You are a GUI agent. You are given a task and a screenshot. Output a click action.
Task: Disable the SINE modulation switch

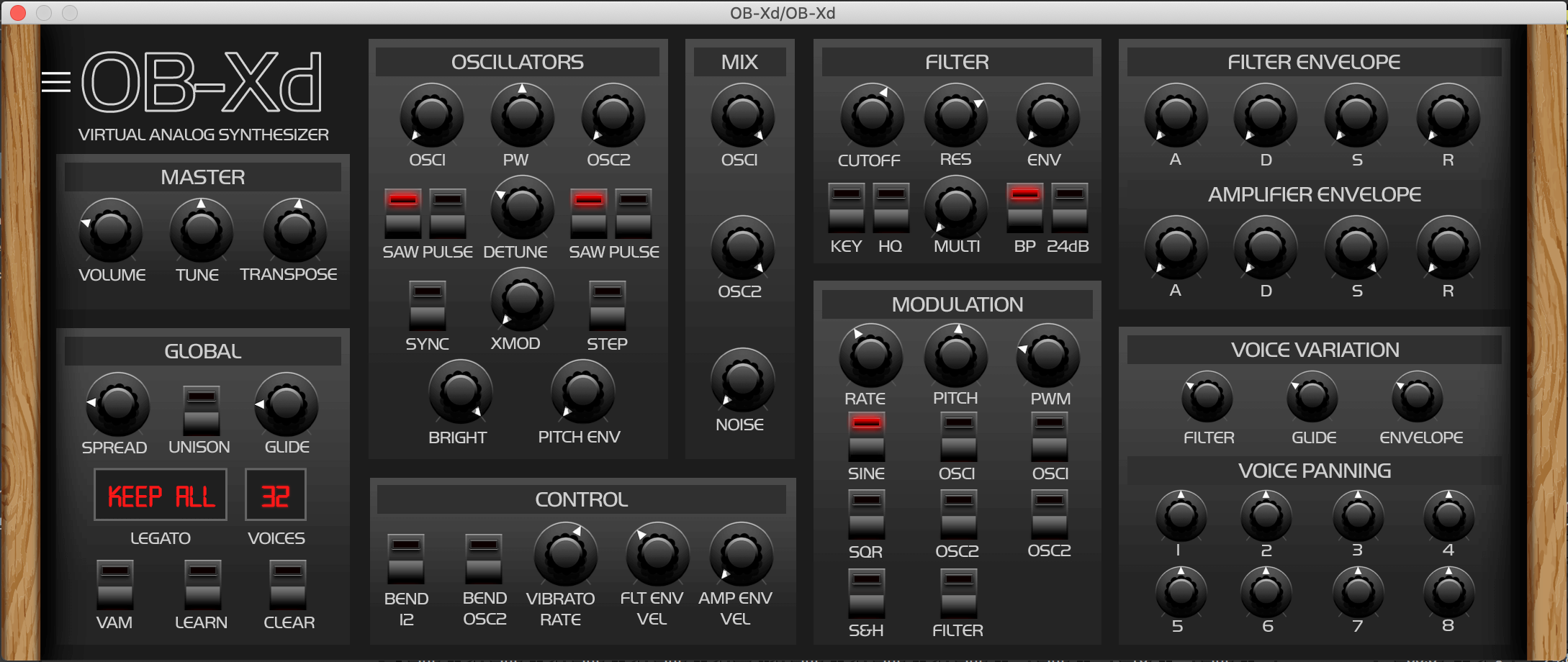[867, 436]
